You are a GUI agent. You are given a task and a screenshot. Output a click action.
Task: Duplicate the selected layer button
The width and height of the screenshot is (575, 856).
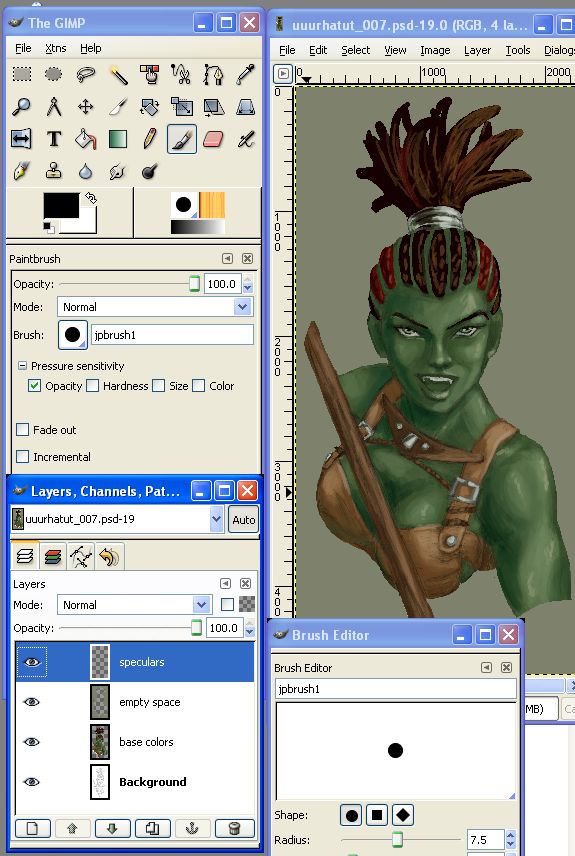tap(152, 828)
